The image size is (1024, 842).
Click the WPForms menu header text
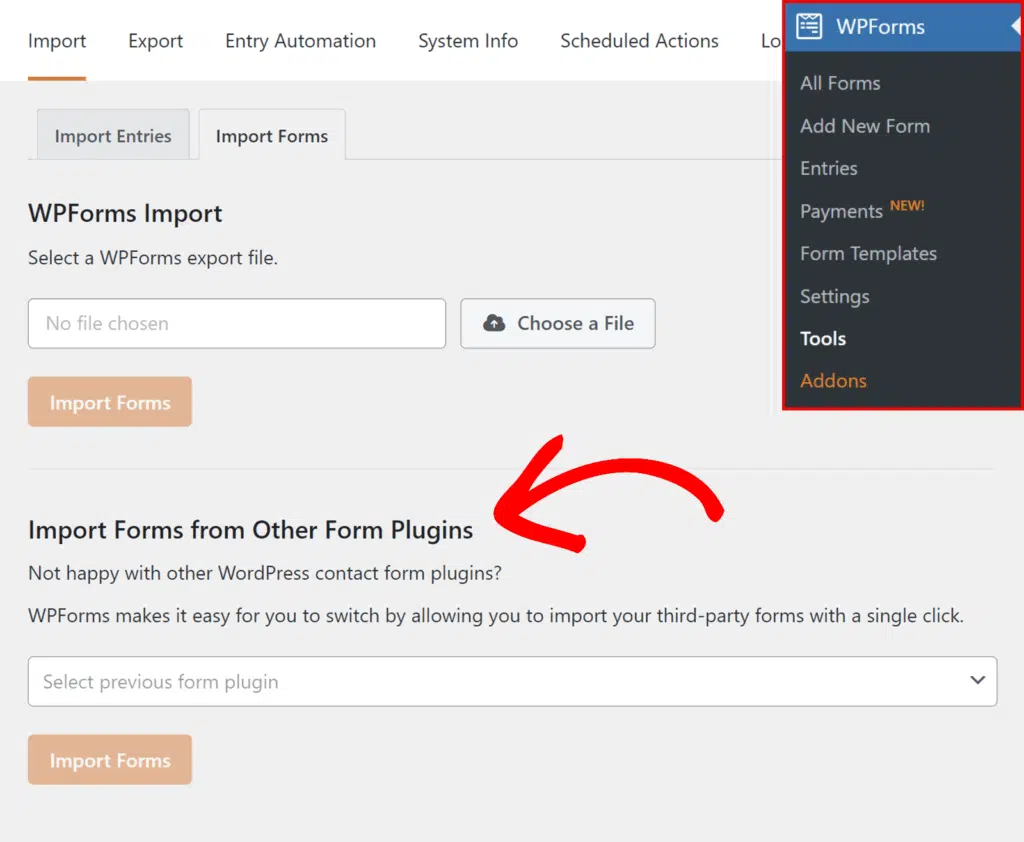click(880, 27)
